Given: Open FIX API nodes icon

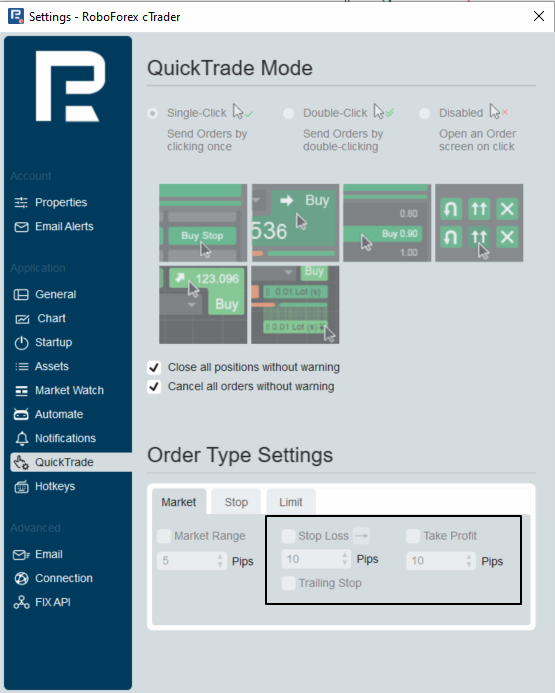Looking at the screenshot, I should [21, 602].
